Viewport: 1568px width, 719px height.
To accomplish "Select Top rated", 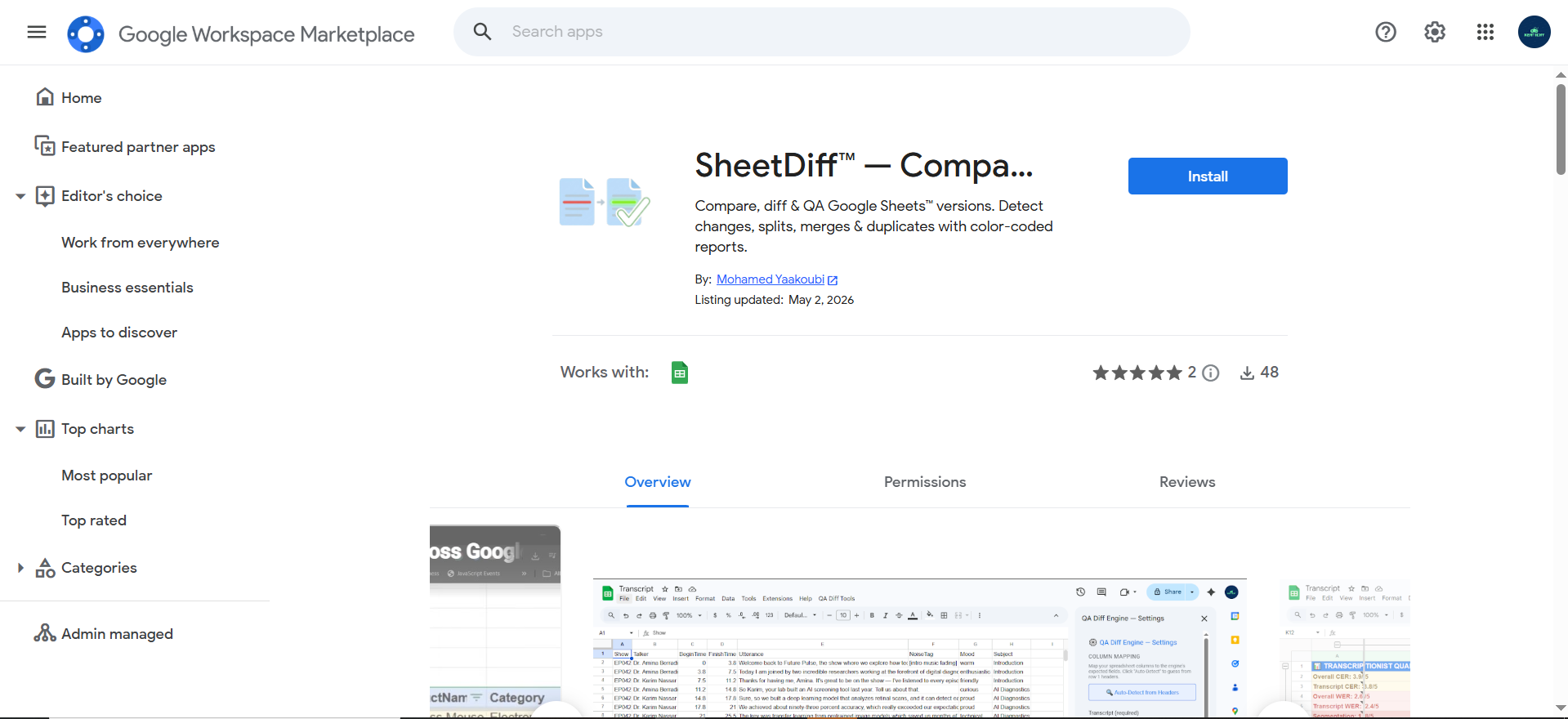I will click(x=94, y=520).
